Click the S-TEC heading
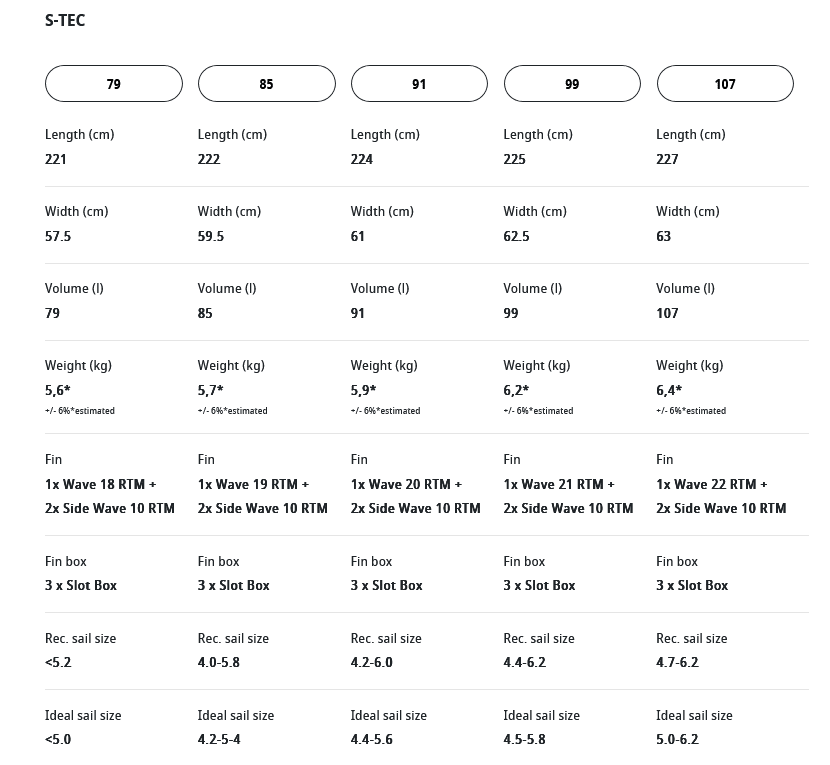 click(65, 20)
